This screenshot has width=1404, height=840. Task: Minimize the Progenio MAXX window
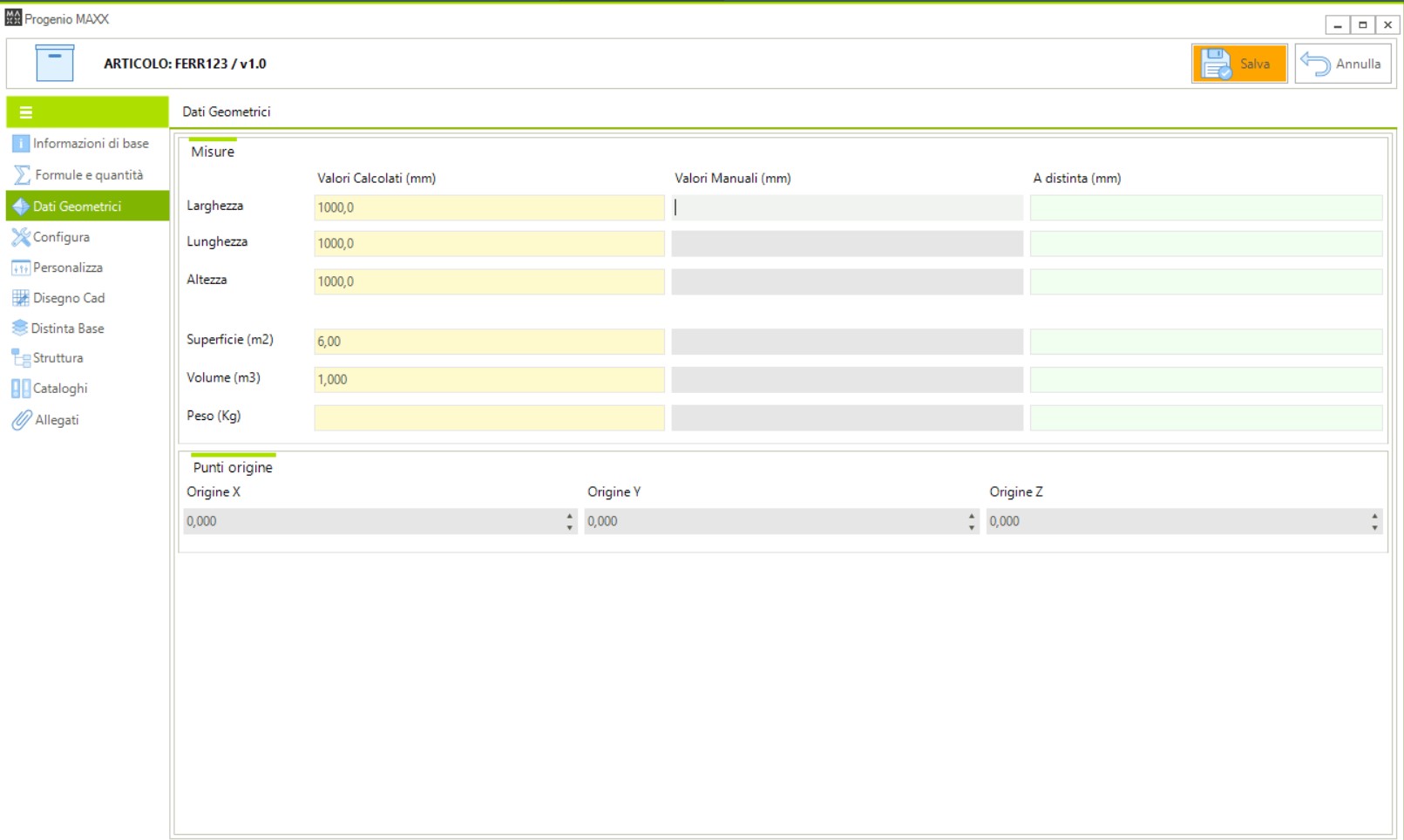pos(1338,25)
